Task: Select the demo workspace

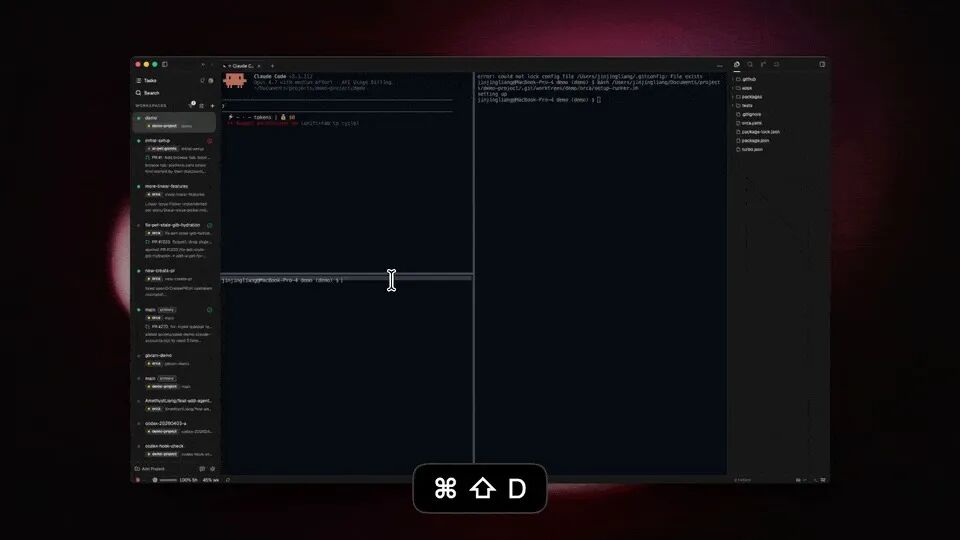Action: (175, 122)
